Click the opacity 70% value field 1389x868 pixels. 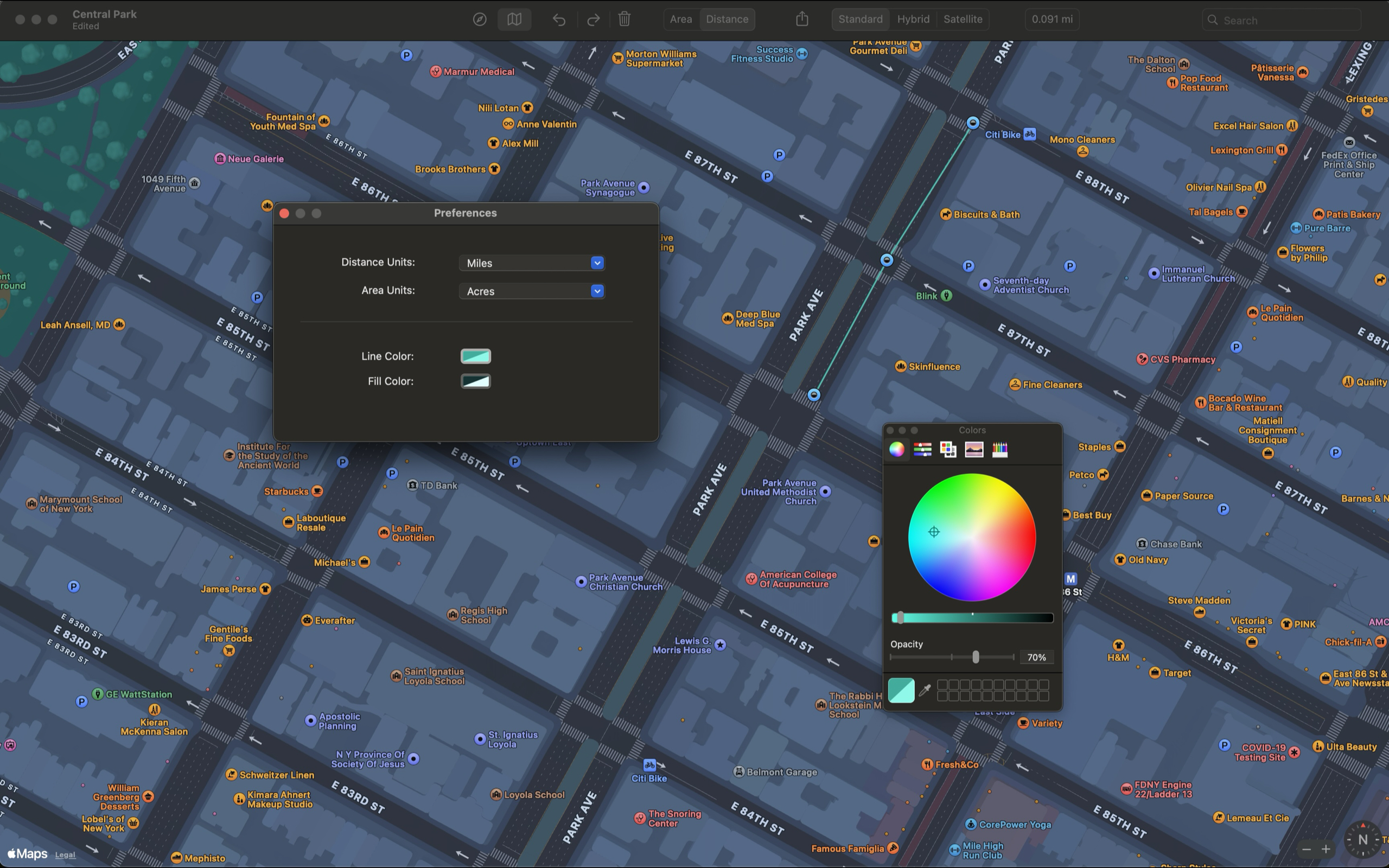coord(1036,658)
